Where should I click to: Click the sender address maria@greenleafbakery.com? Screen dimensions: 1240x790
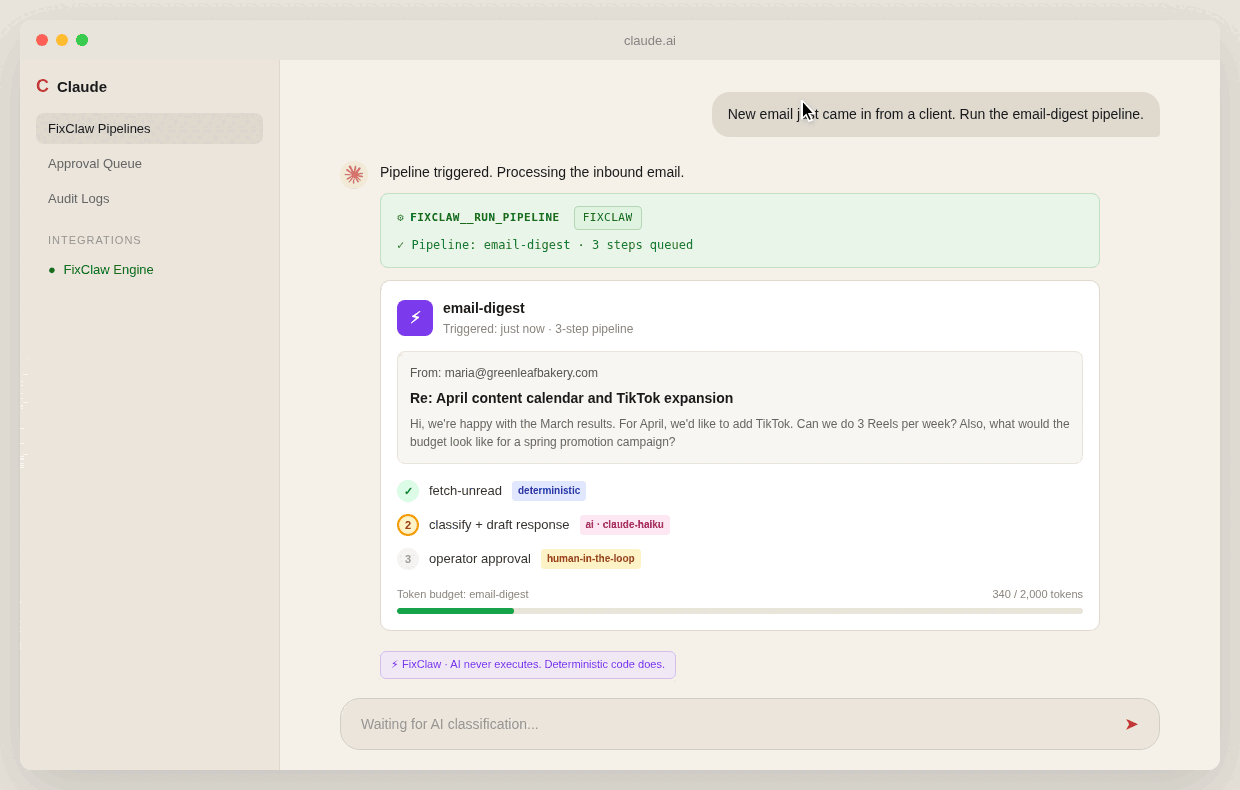pos(521,373)
